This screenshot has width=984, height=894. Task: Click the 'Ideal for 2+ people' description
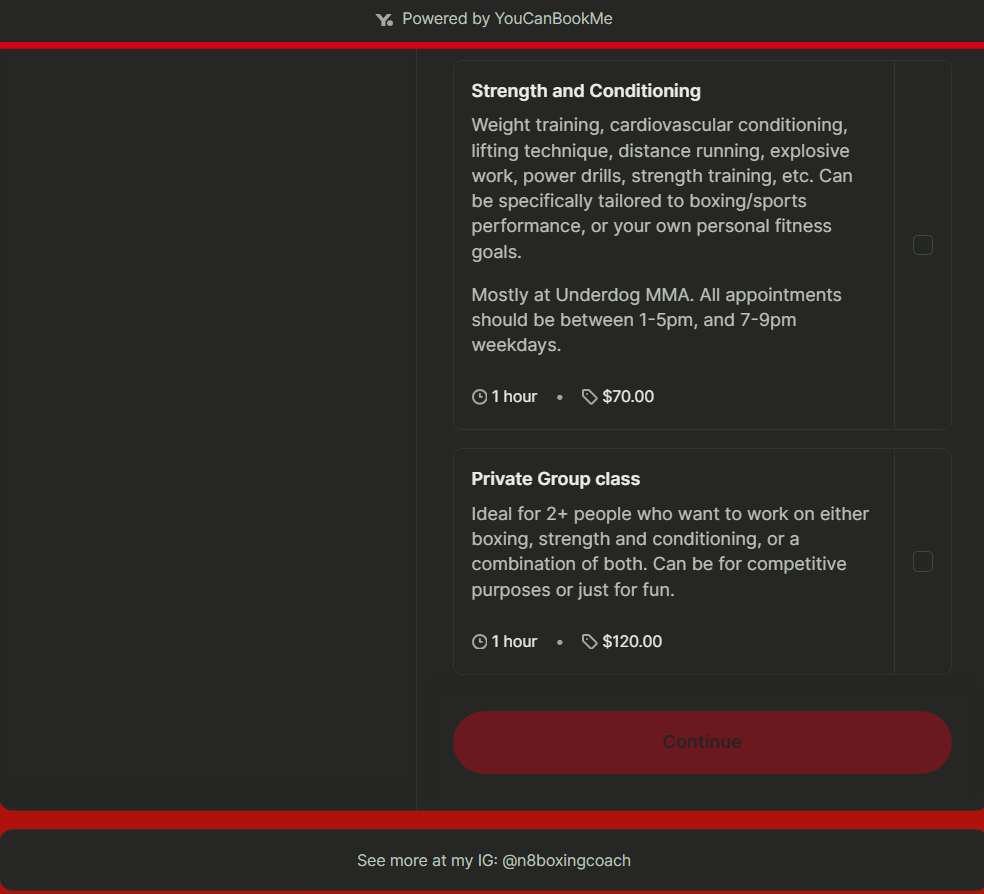670,551
